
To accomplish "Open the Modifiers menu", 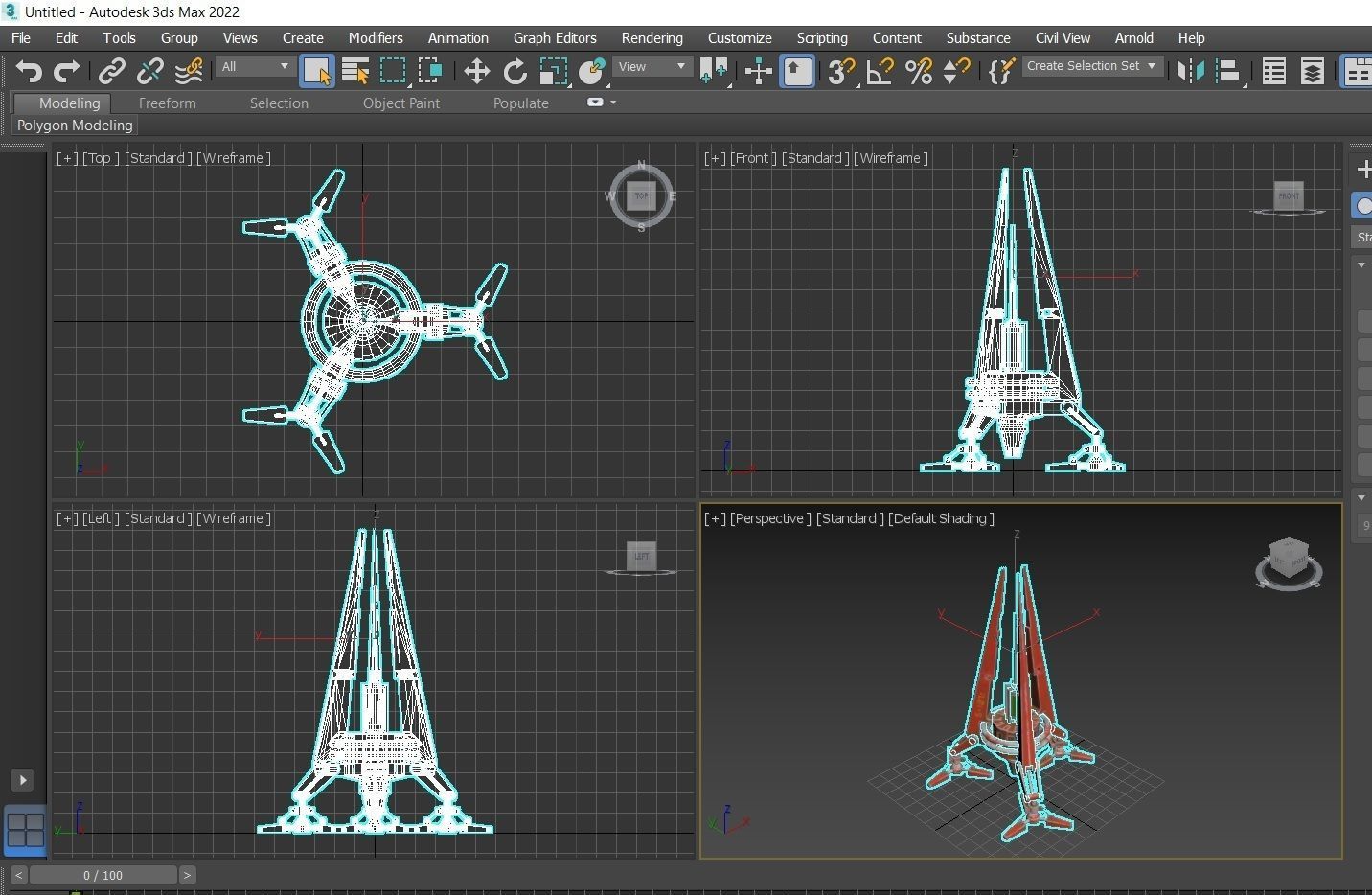I will [x=376, y=38].
